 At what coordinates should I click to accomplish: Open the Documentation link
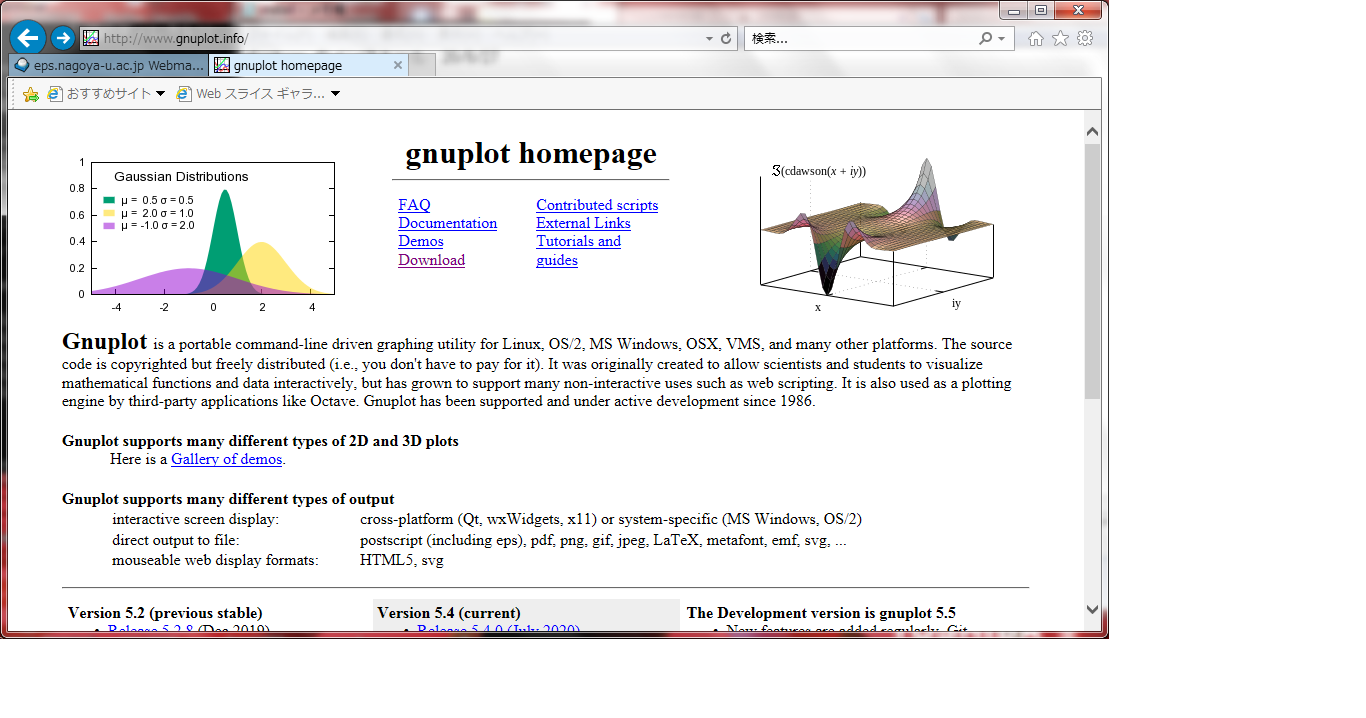(447, 223)
